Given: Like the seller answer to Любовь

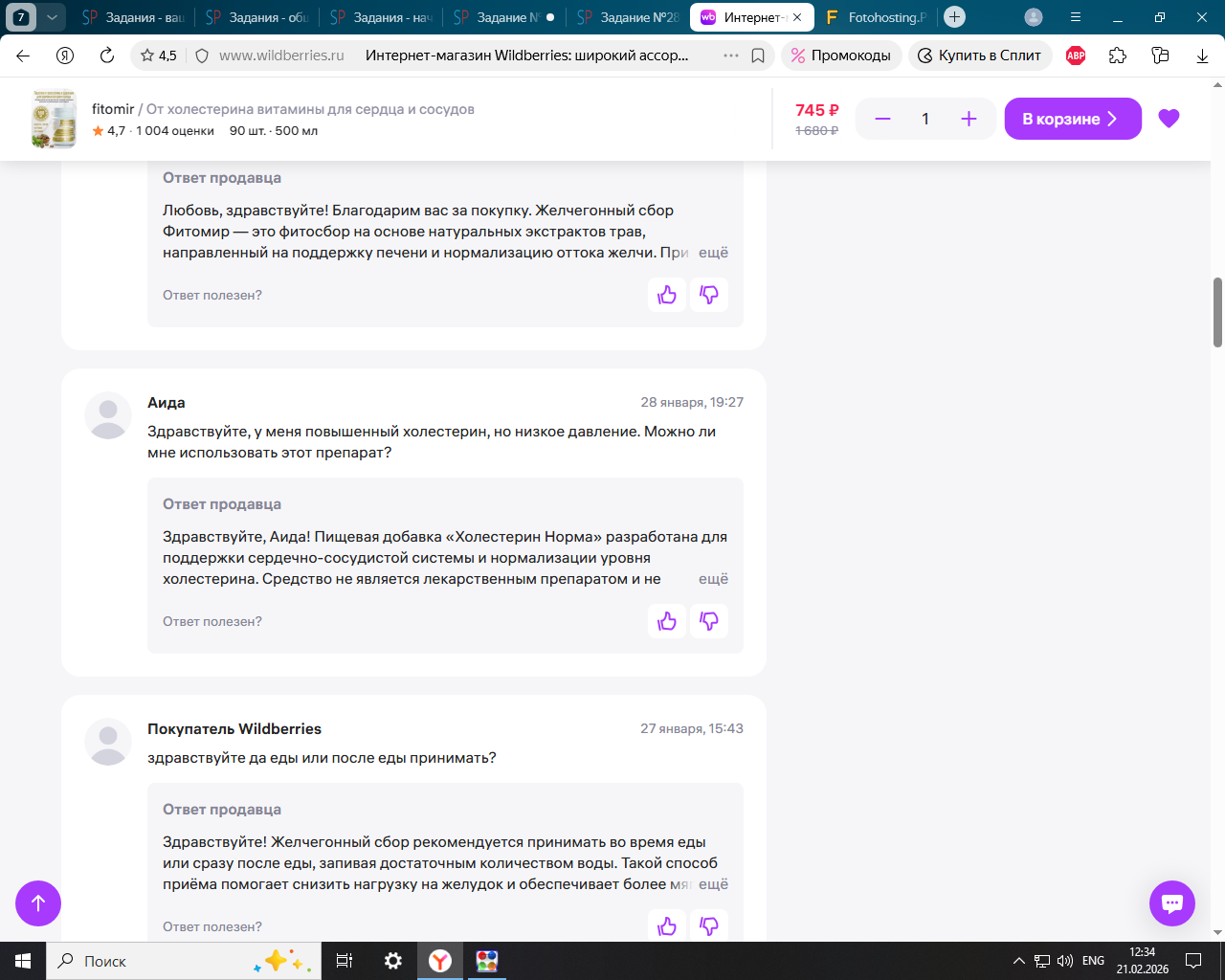Looking at the screenshot, I should 667,295.
